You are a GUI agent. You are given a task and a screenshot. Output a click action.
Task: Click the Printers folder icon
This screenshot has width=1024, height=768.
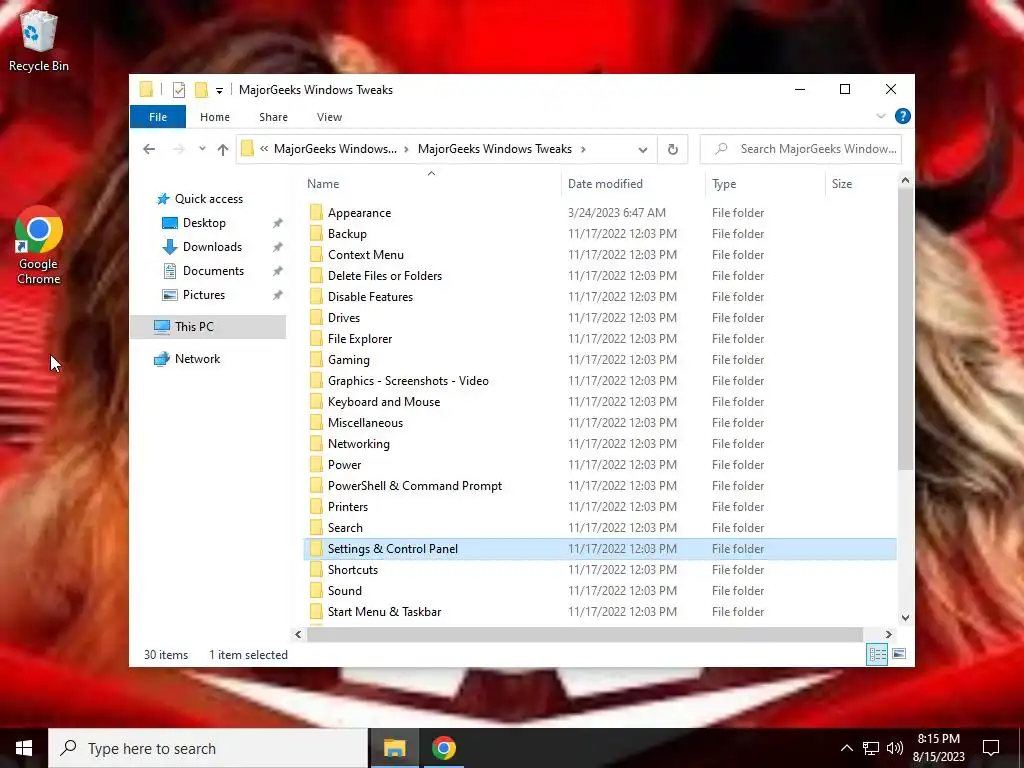click(316, 506)
